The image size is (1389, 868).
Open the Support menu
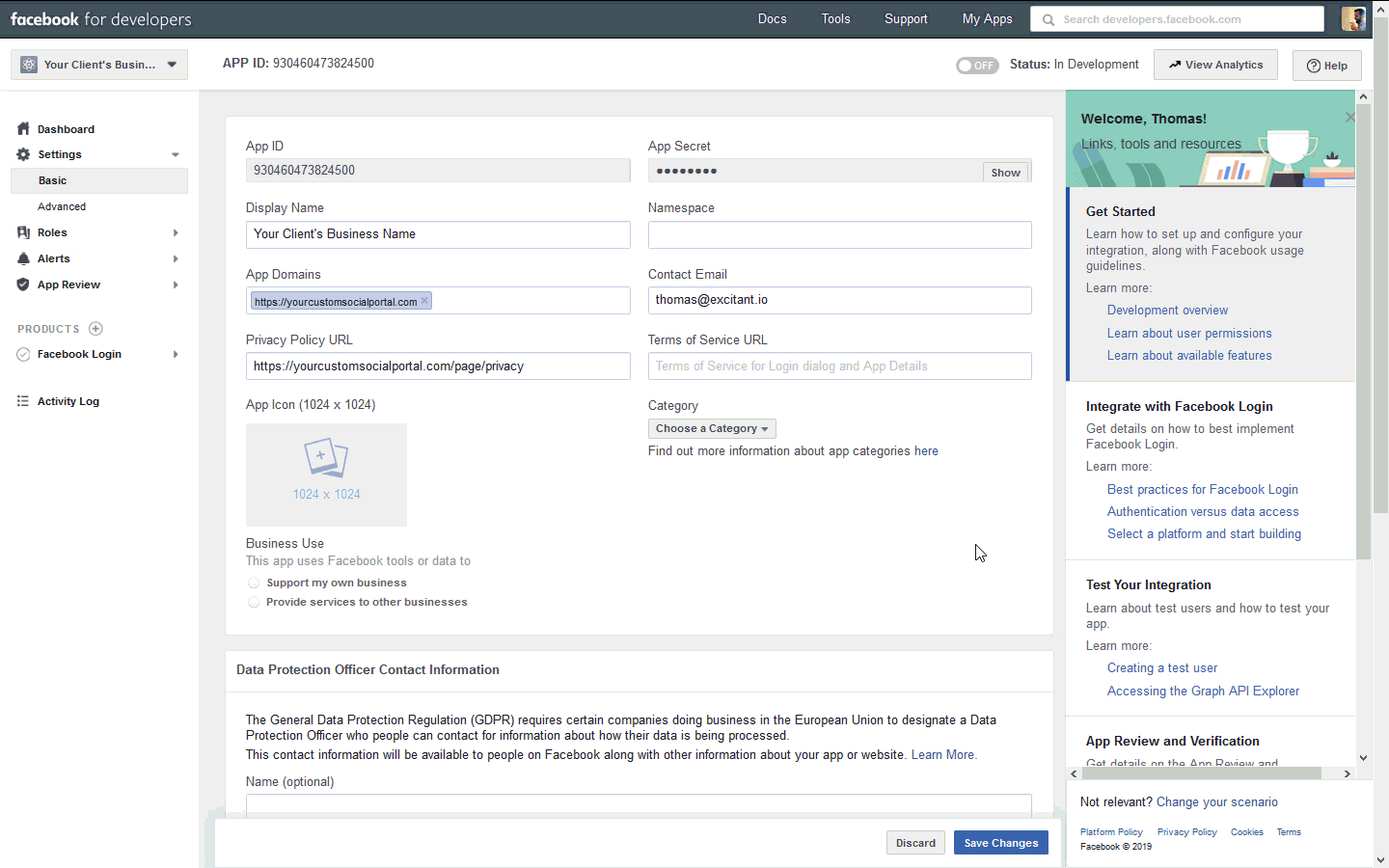pos(906,18)
